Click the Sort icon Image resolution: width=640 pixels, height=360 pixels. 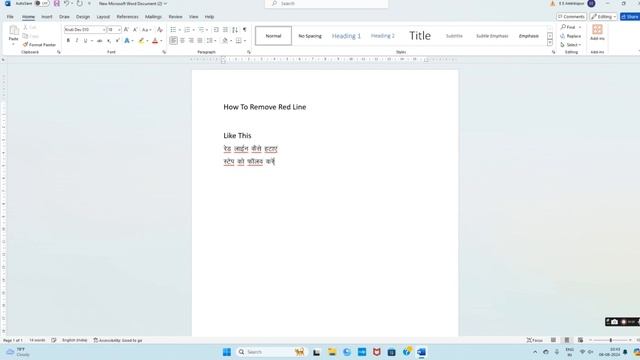click(x=235, y=29)
